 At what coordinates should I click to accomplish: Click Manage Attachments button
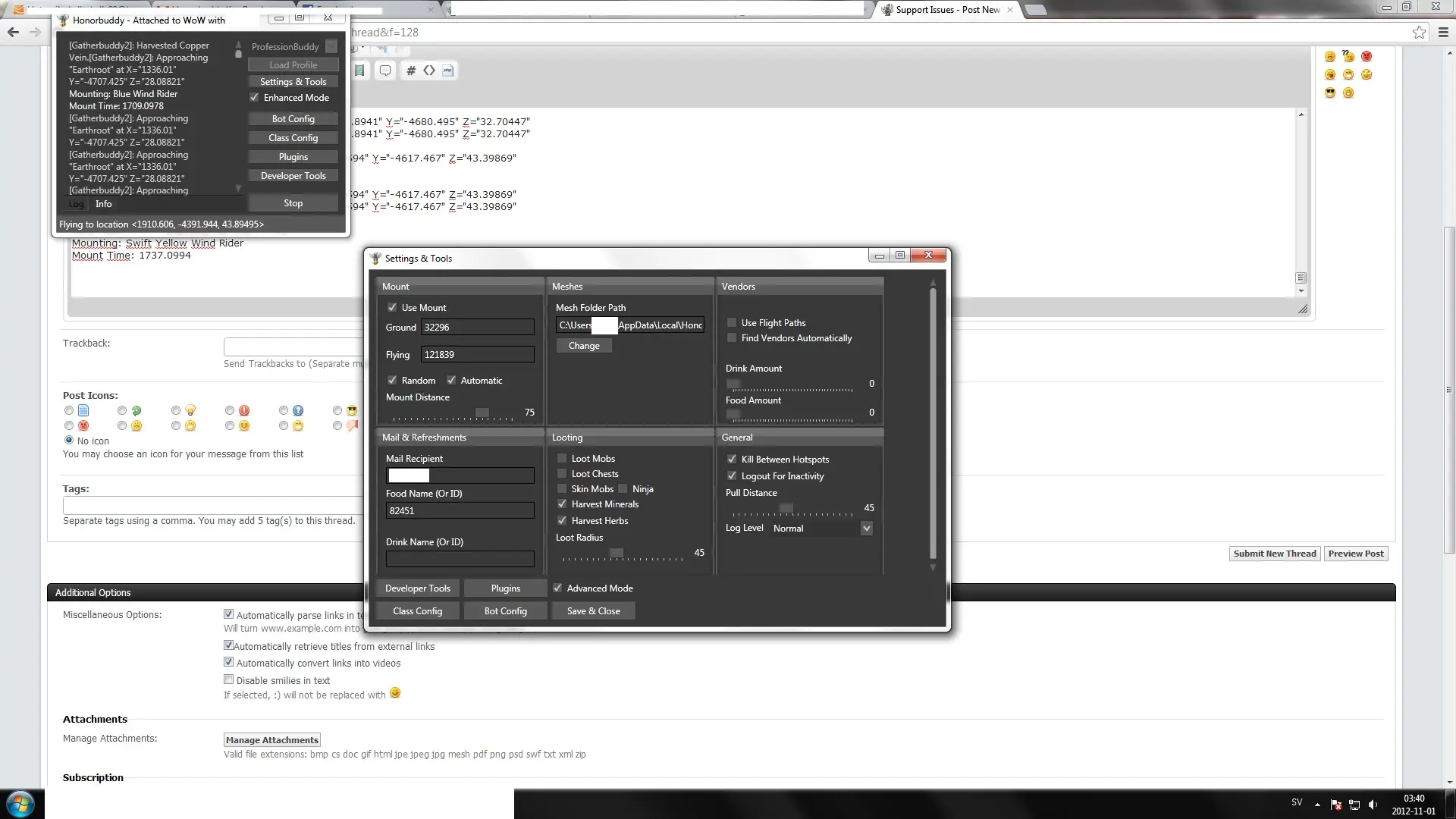click(x=272, y=739)
